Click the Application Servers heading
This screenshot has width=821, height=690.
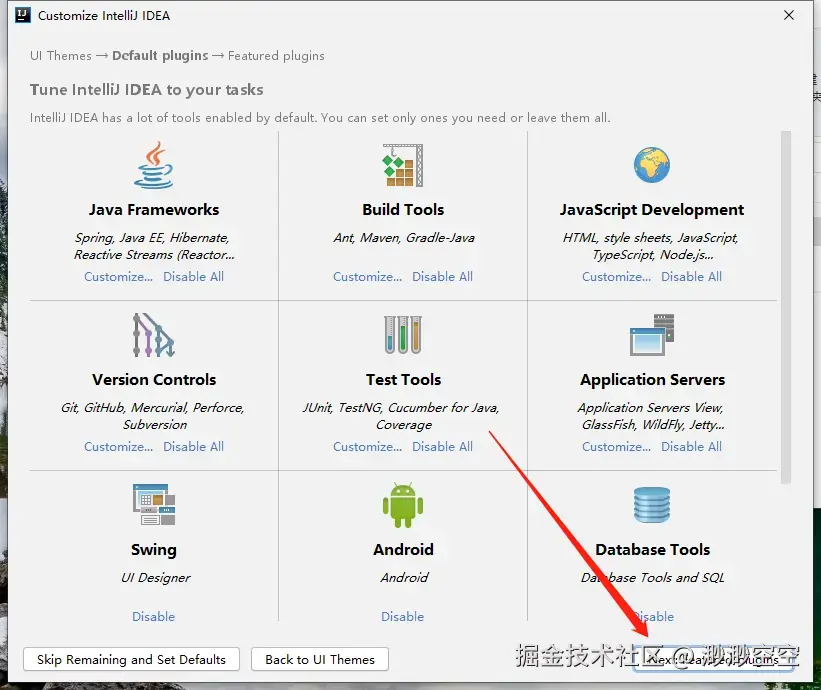point(652,380)
